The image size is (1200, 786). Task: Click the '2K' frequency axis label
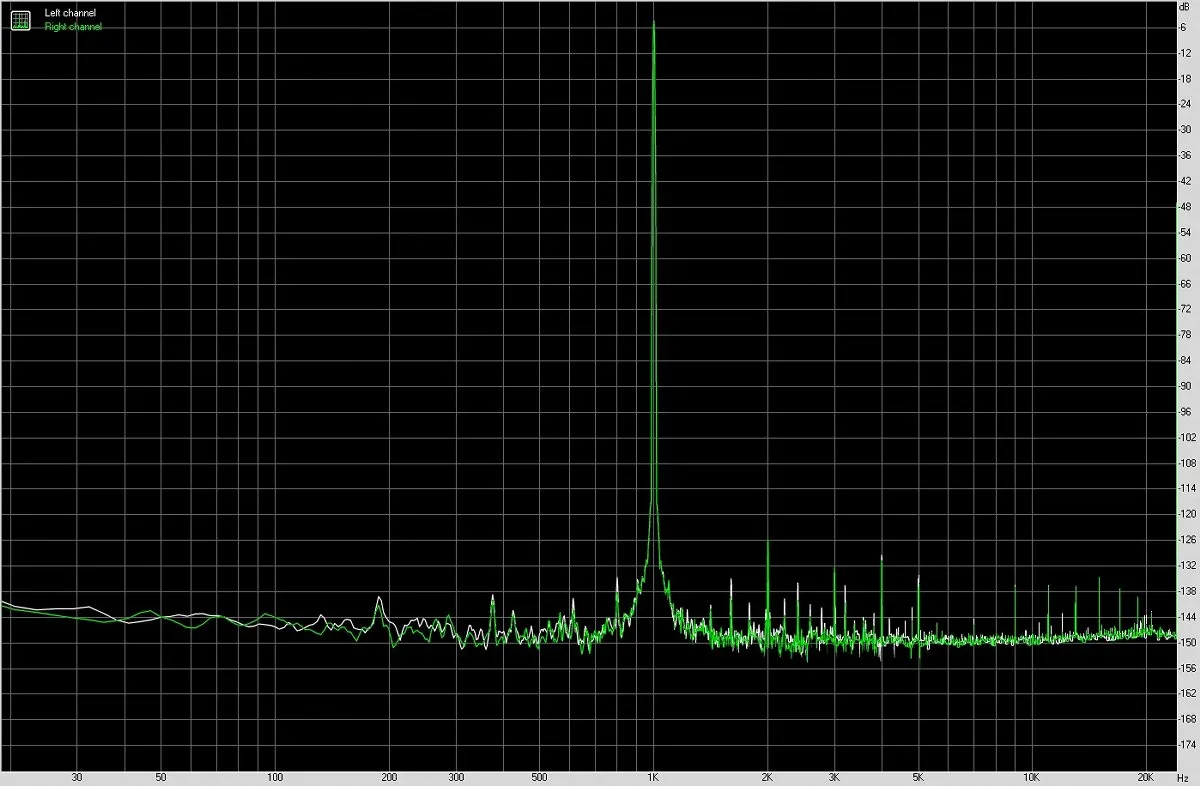point(767,777)
